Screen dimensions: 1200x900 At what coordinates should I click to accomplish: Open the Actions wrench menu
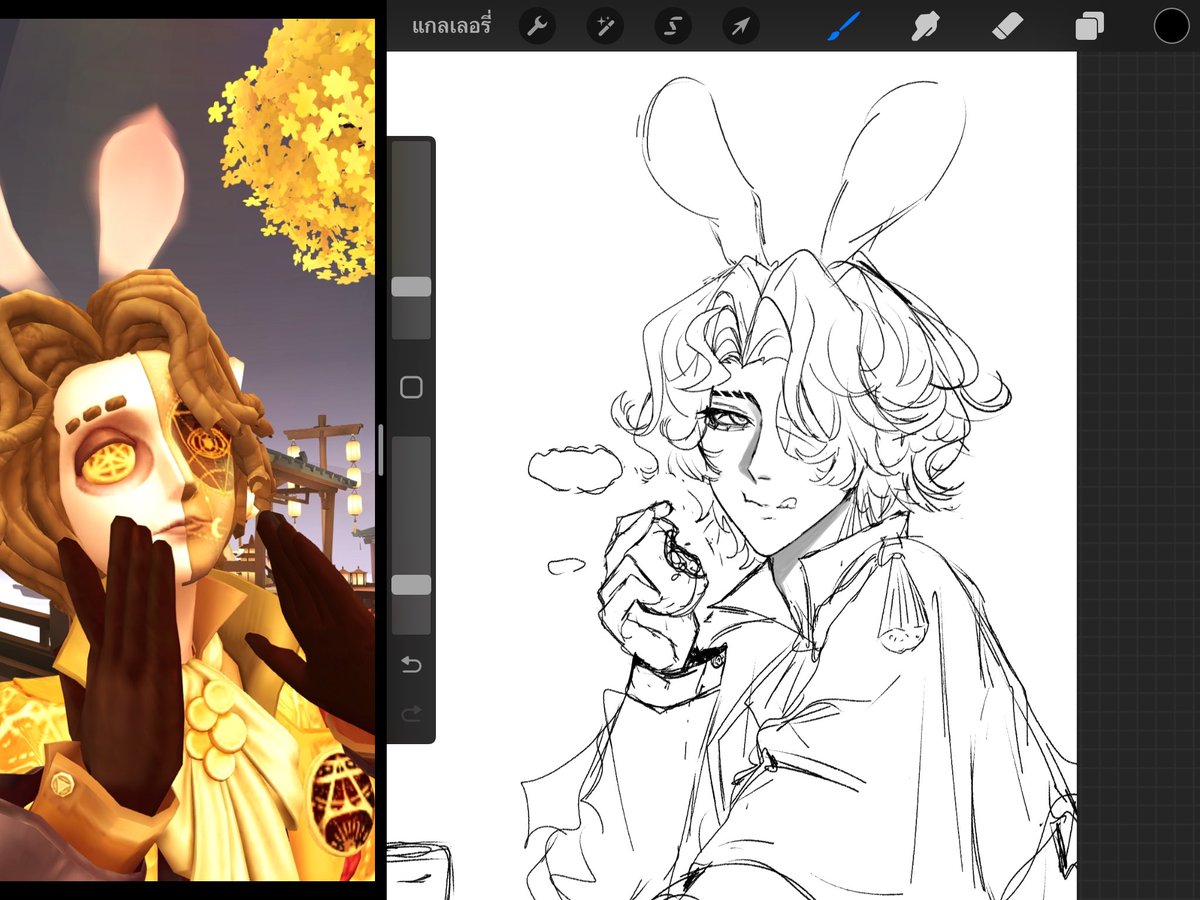click(x=537, y=27)
